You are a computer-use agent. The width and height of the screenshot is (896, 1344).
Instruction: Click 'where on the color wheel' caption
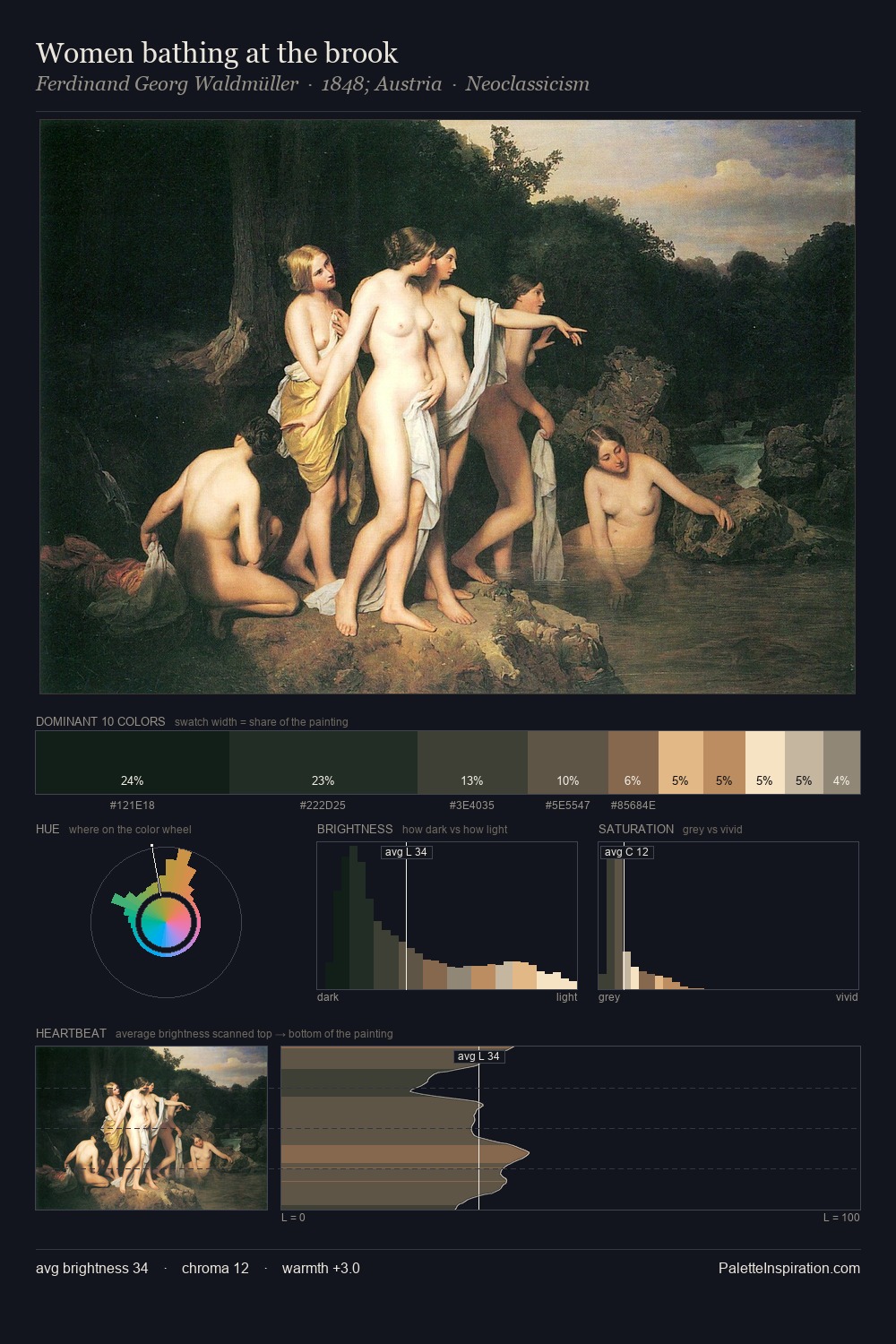[130, 830]
